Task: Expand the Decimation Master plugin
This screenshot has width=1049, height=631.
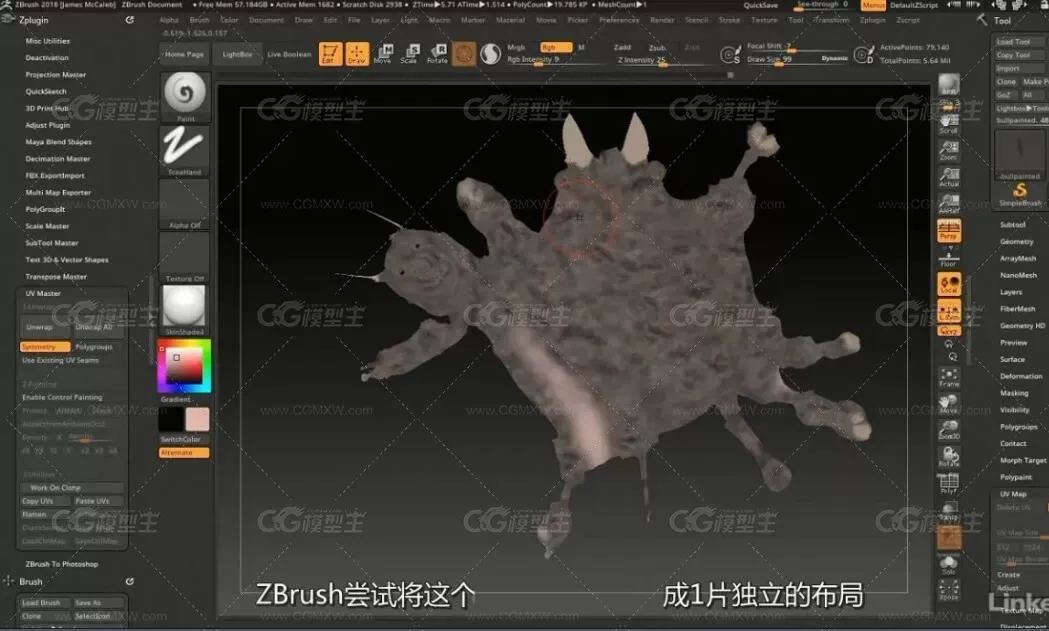Action: 58,159
